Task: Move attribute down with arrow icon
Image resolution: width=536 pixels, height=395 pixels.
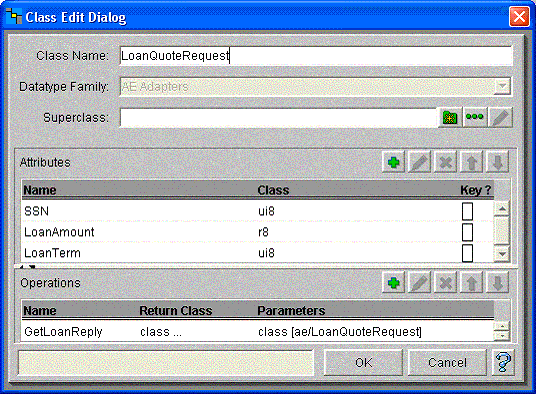Action: [x=497, y=162]
